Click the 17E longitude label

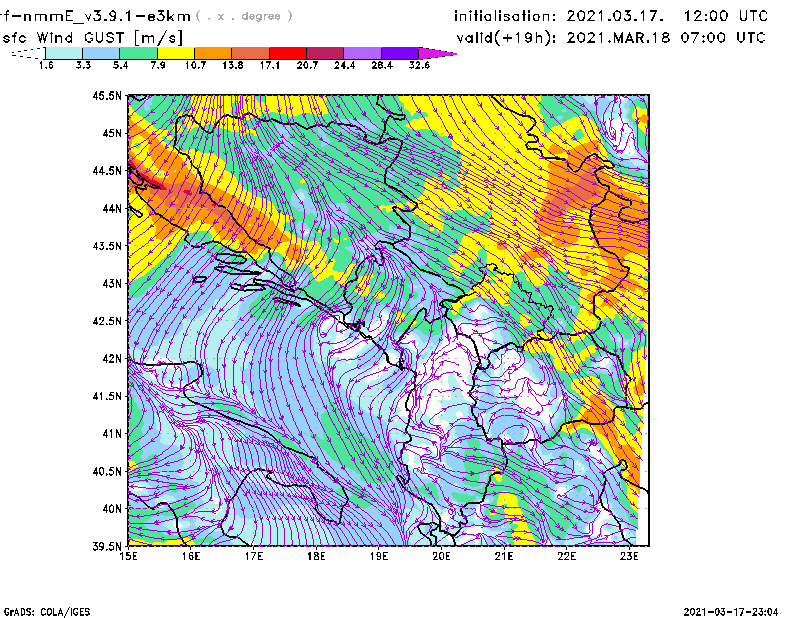coord(254,556)
